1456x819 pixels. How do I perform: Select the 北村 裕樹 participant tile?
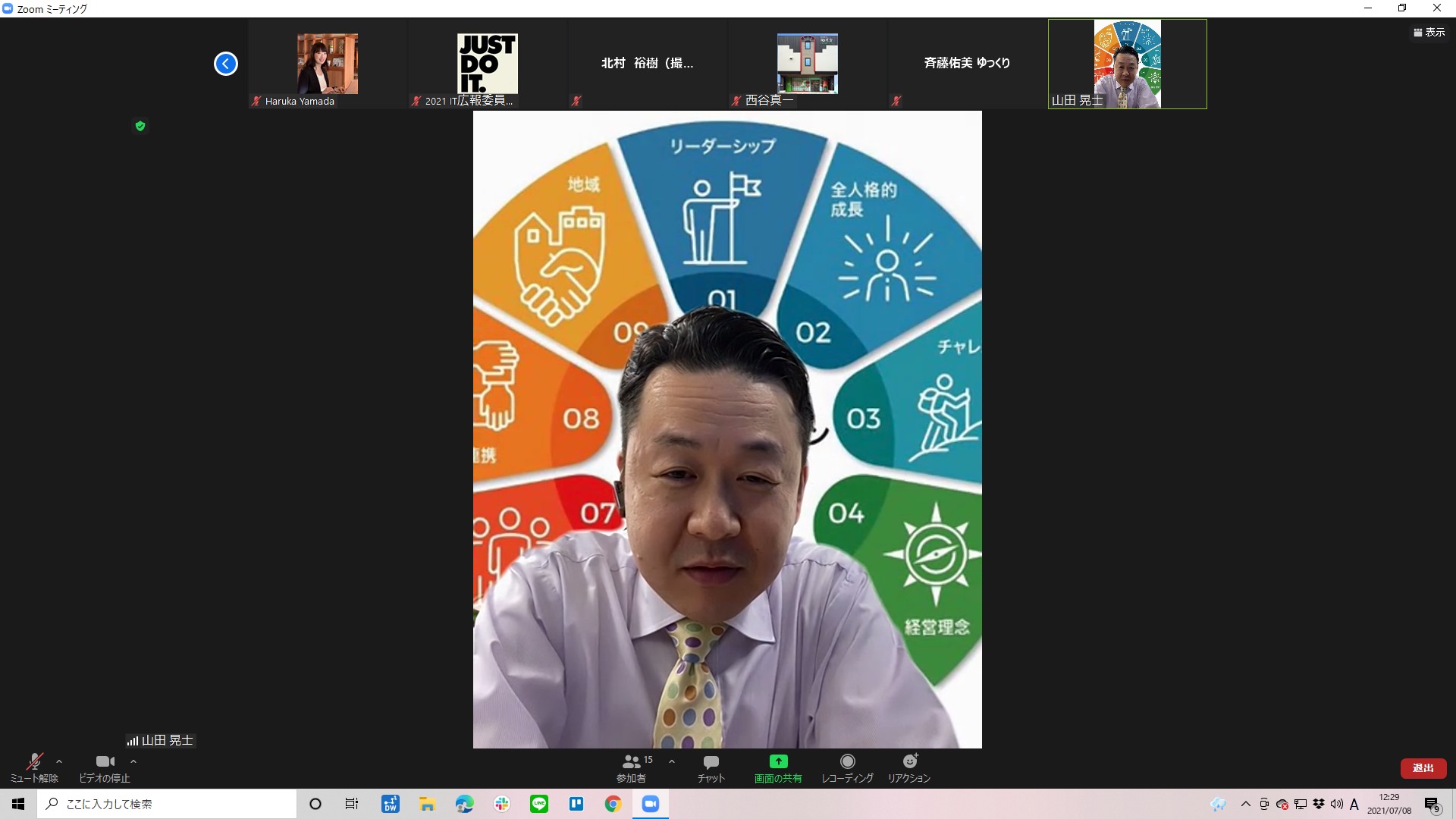648,64
